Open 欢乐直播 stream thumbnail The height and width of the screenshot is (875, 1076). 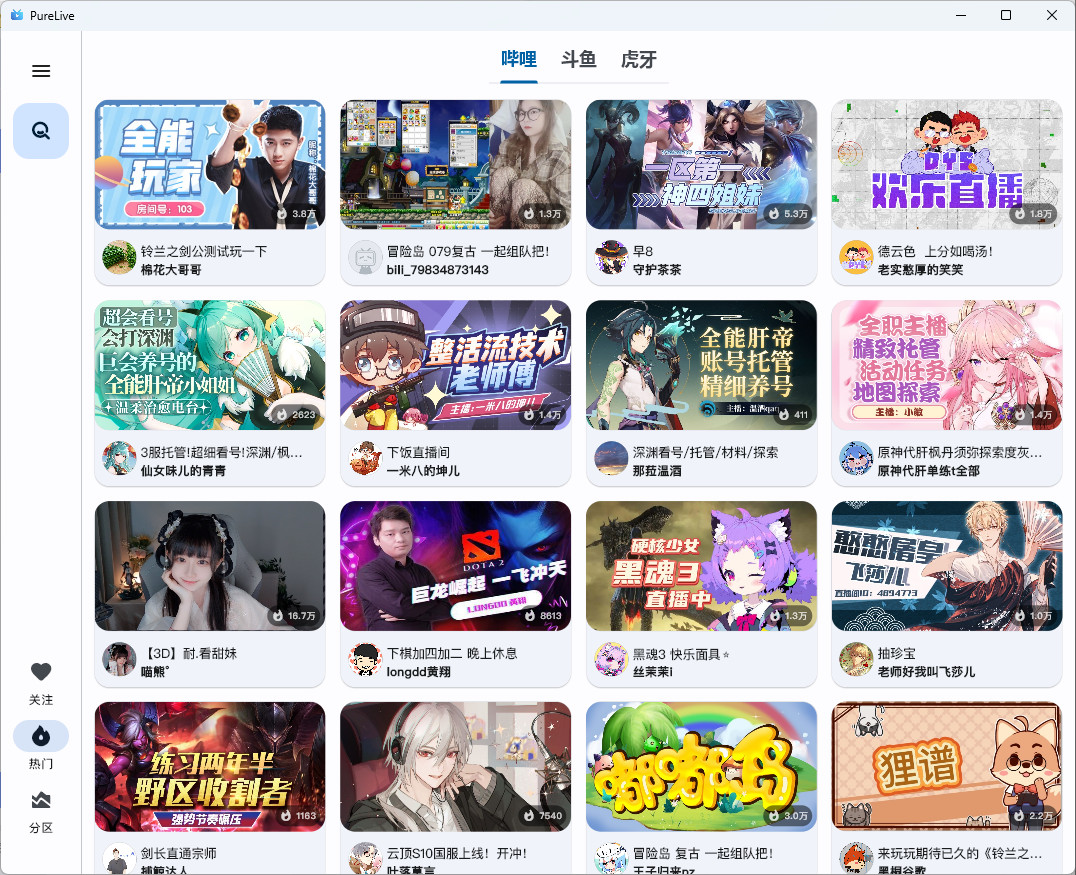point(947,165)
